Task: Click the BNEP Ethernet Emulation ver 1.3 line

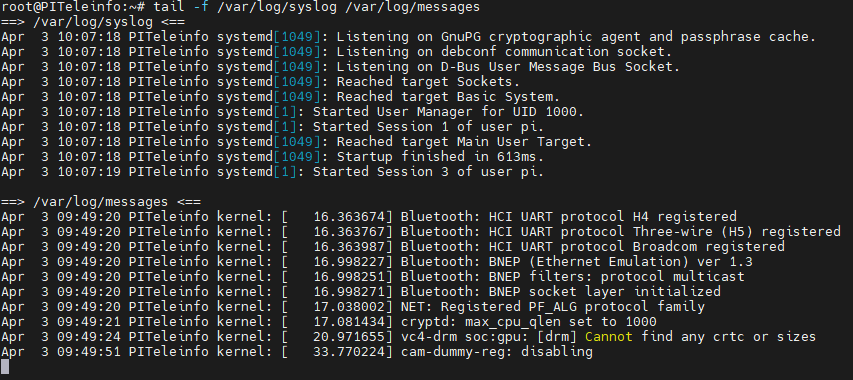Action: tap(376, 261)
